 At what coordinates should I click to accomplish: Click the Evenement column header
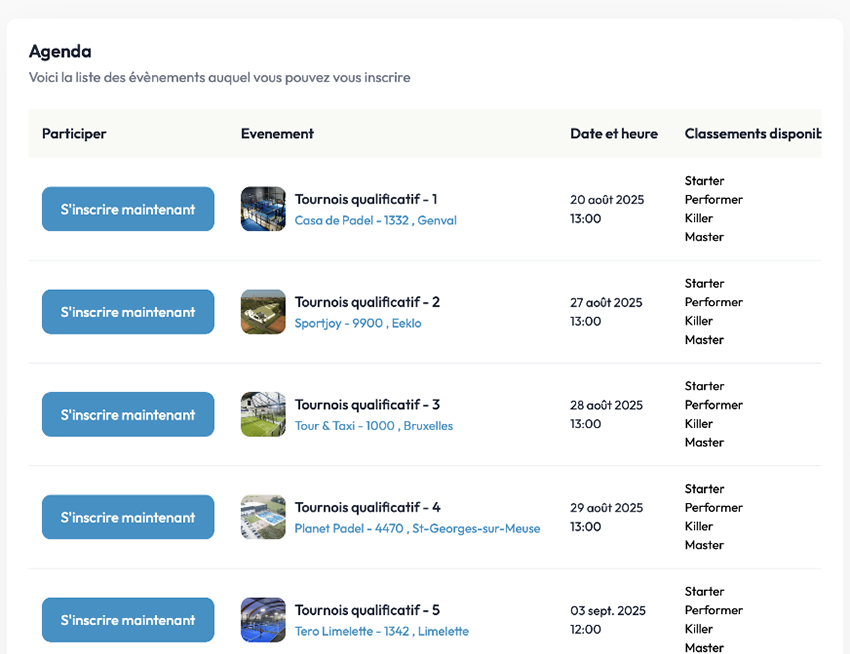[277, 134]
